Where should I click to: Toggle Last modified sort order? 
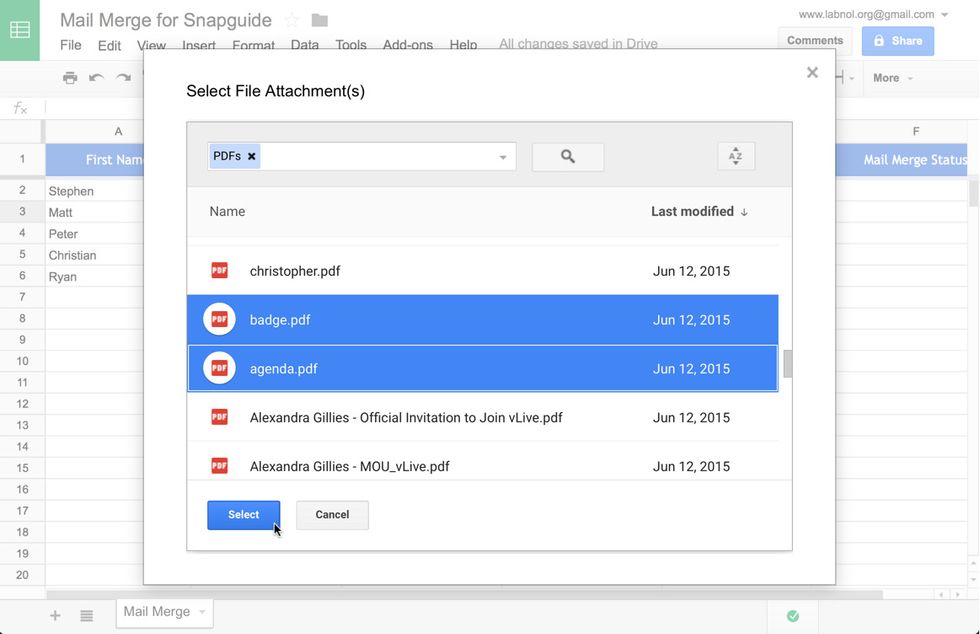coord(699,211)
